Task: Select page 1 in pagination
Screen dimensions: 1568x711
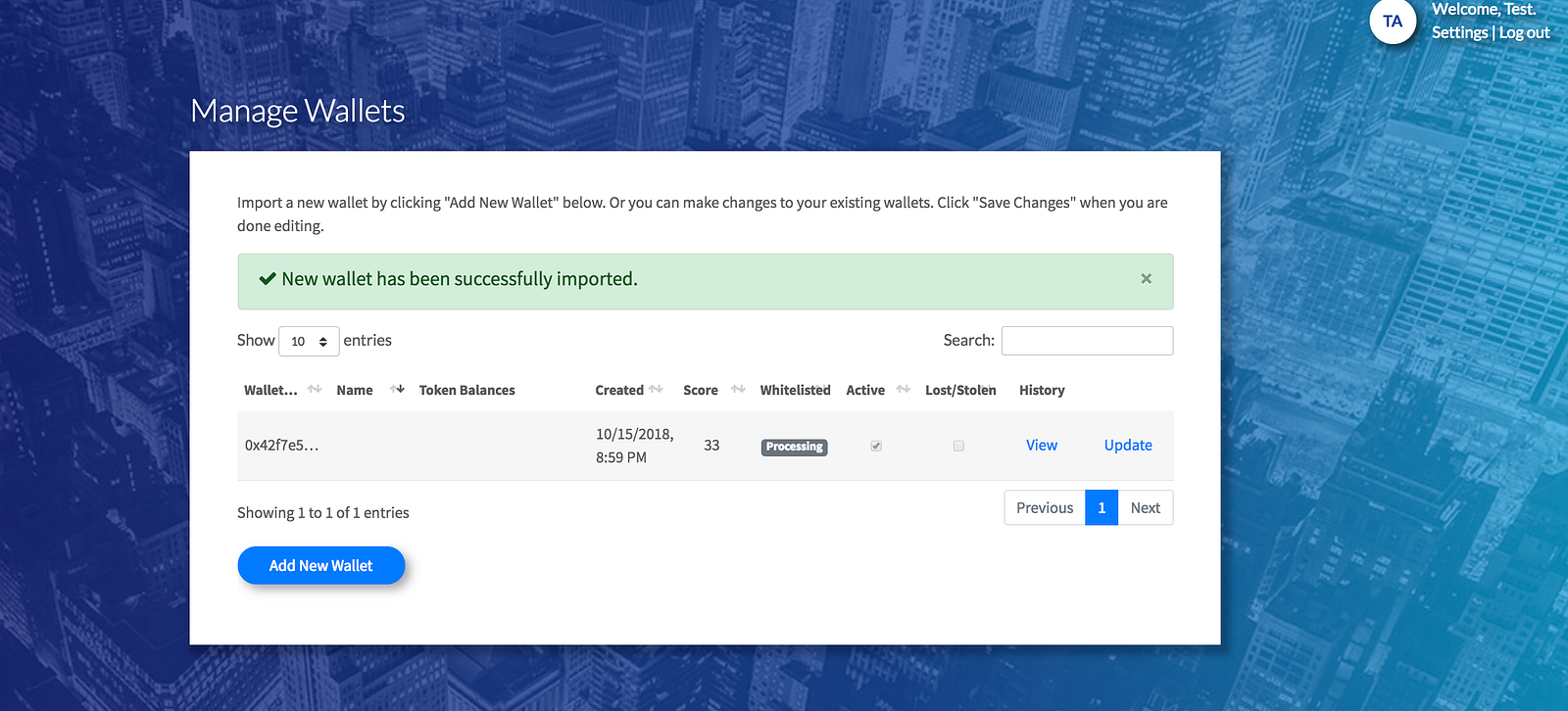Action: [x=1102, y=507]
